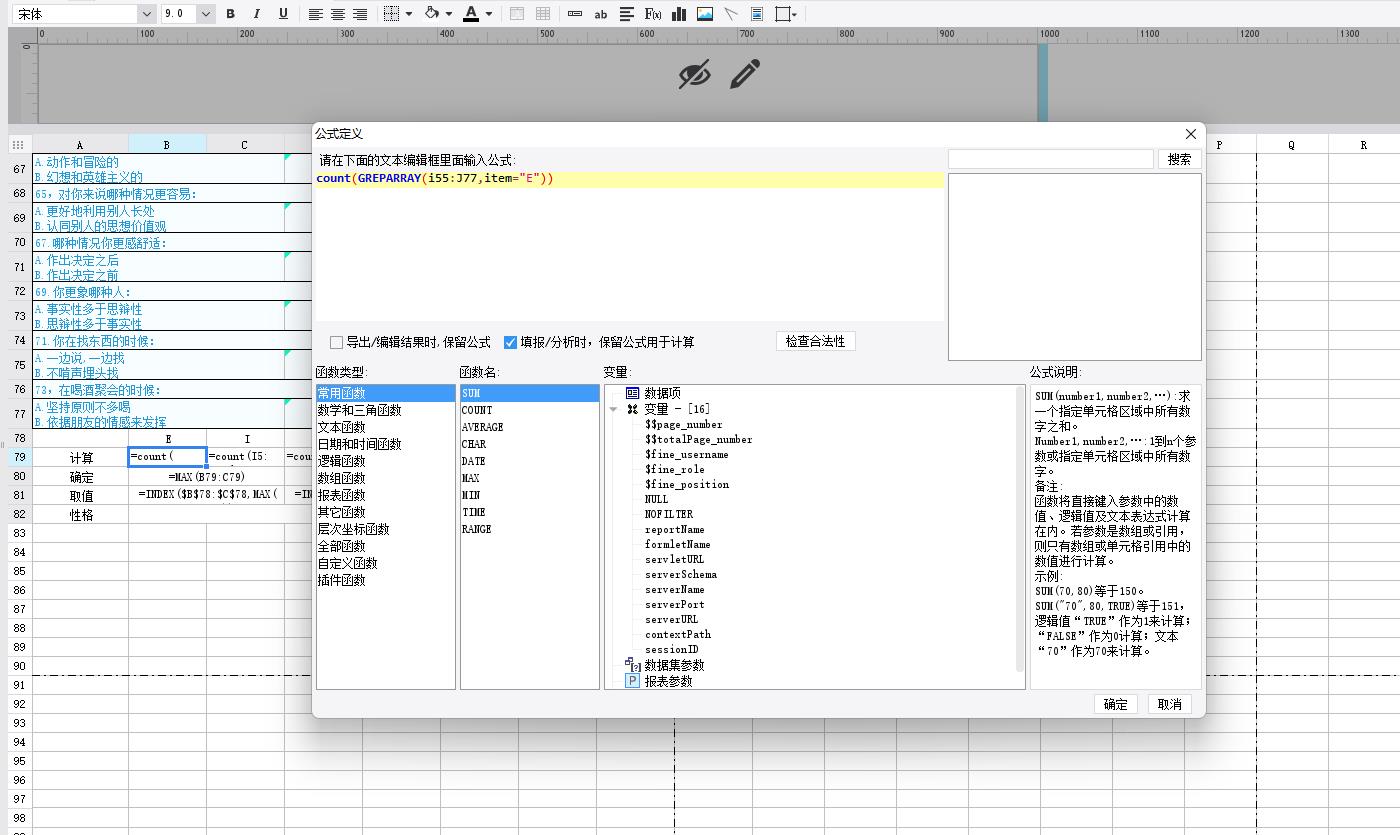Click the unmerge cells grid icon
The height and width of the screenshot is (835, 1400).
[x=542, y=14]
